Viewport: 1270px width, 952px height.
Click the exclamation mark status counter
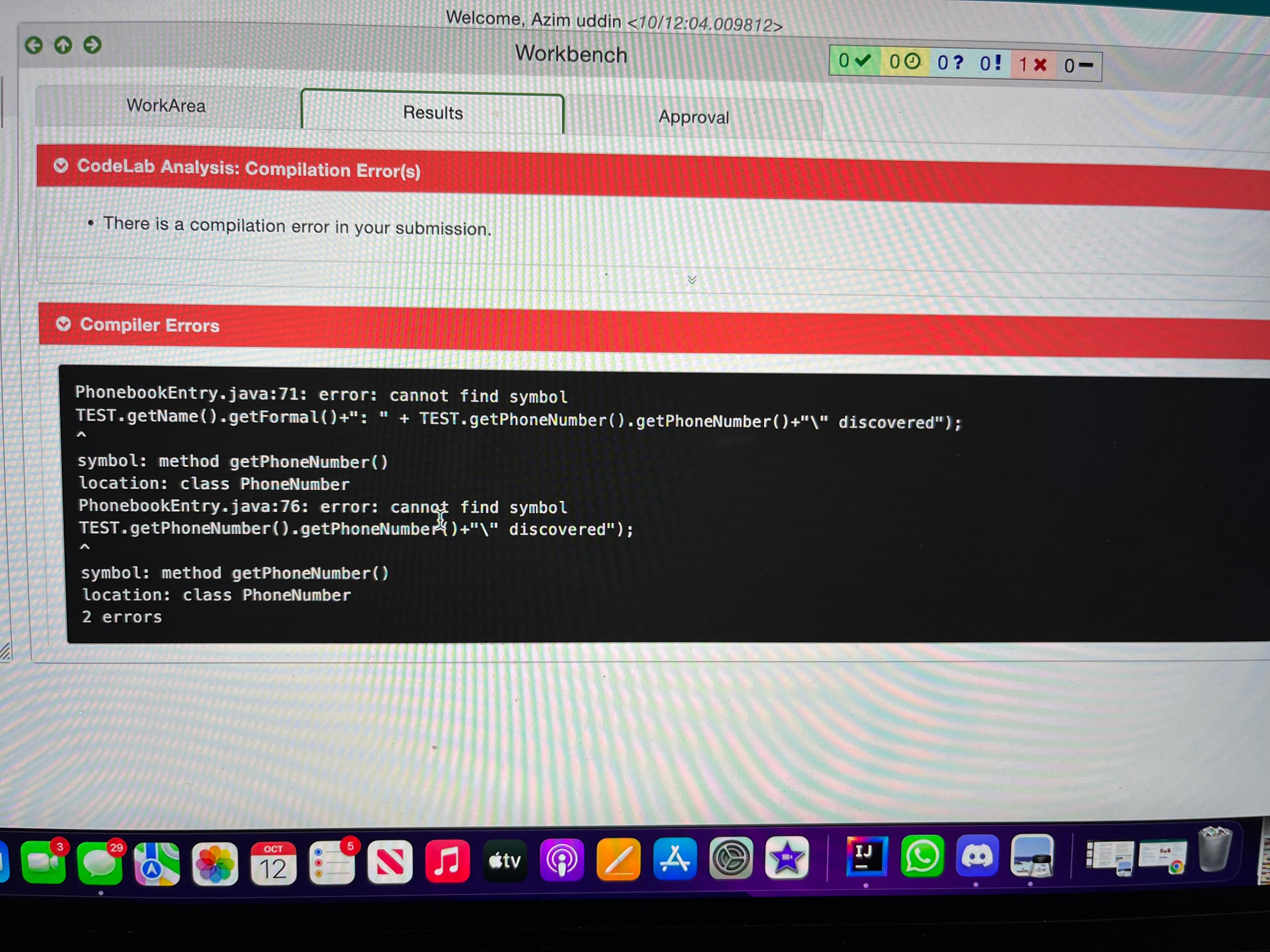tap(990, 63)
